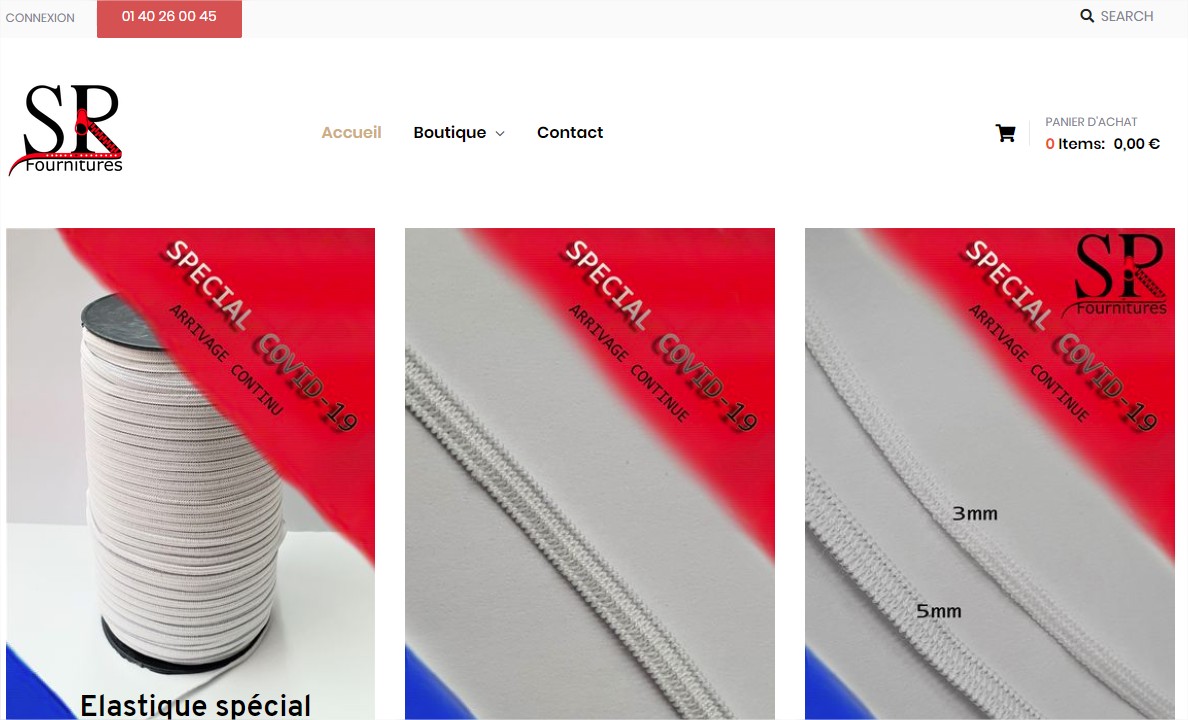Viewport: 1188px width, 720px height.
Task: Open the middle elastic band banner
Action: 589,474
